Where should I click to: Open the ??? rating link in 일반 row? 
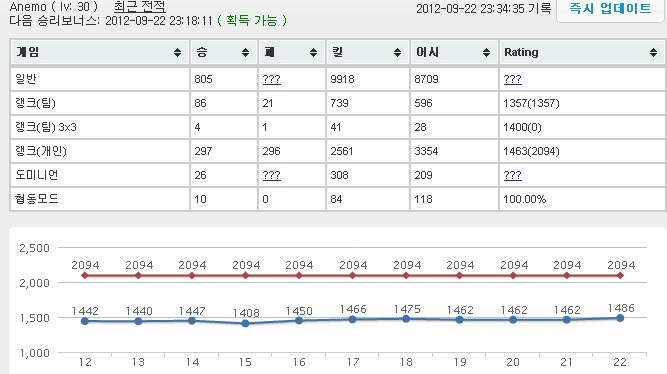tap(512, 79)
